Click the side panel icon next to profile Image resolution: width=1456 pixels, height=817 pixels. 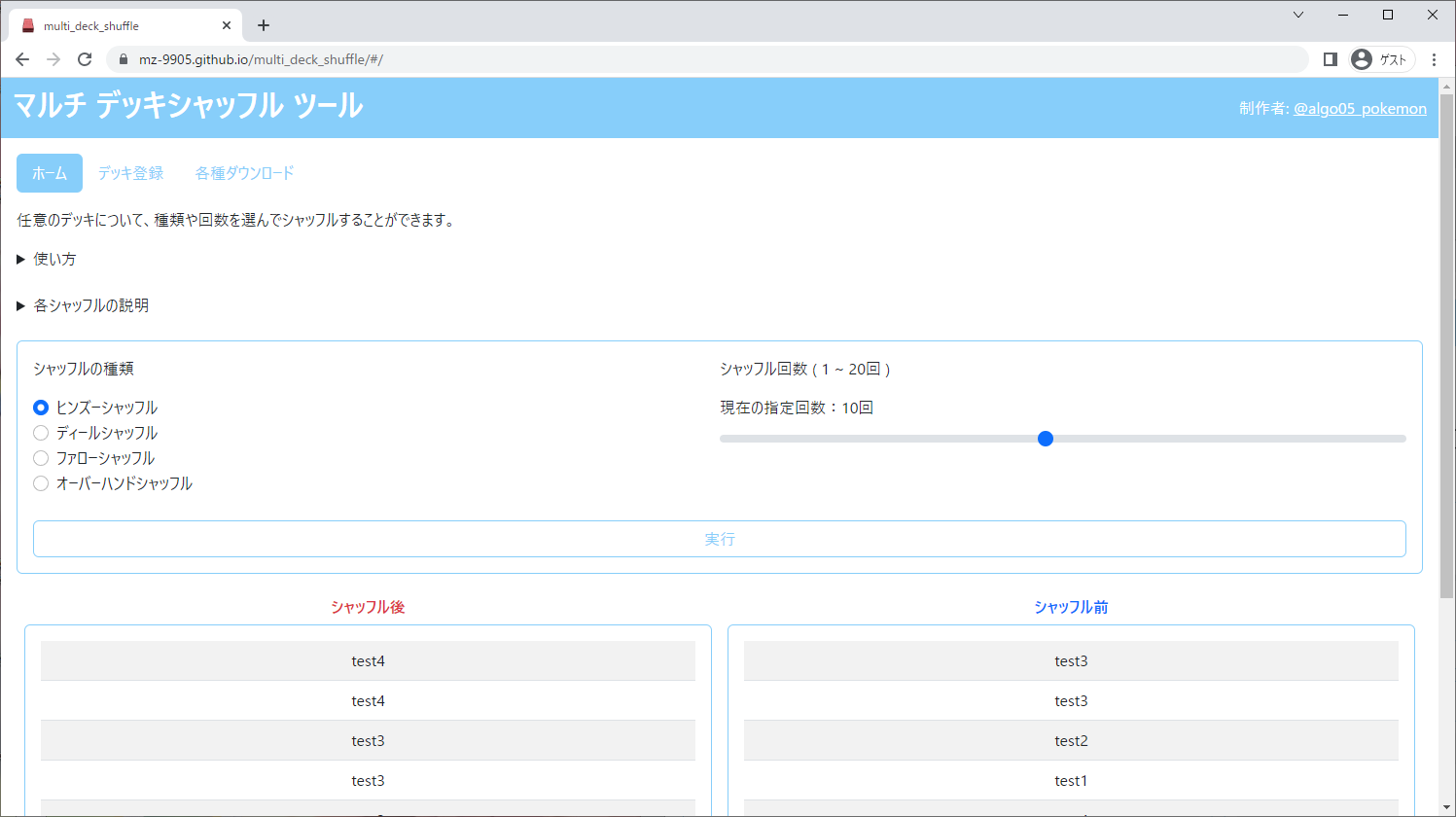click(1330, 58)
